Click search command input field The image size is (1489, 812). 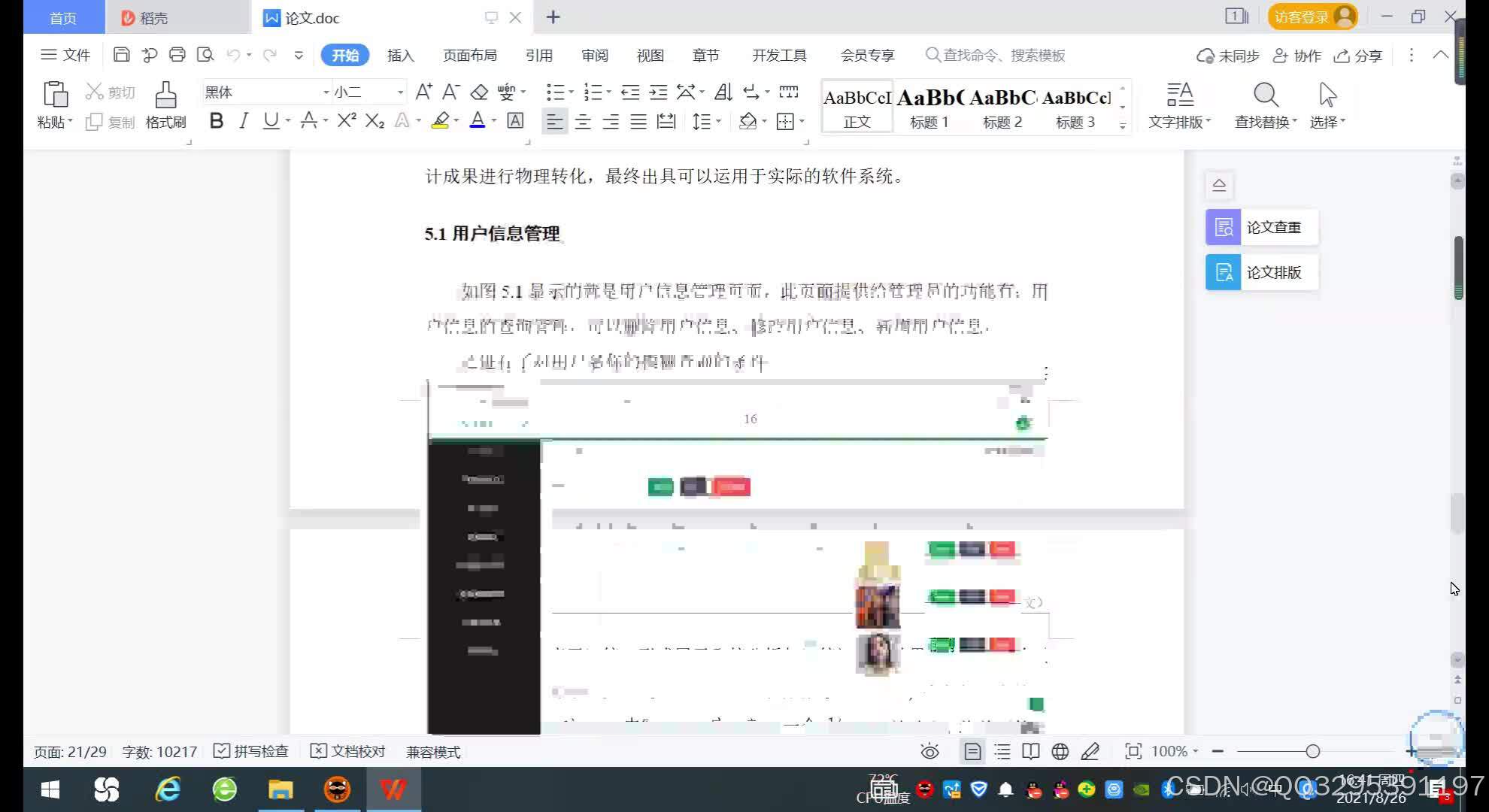tap(995, 56)
